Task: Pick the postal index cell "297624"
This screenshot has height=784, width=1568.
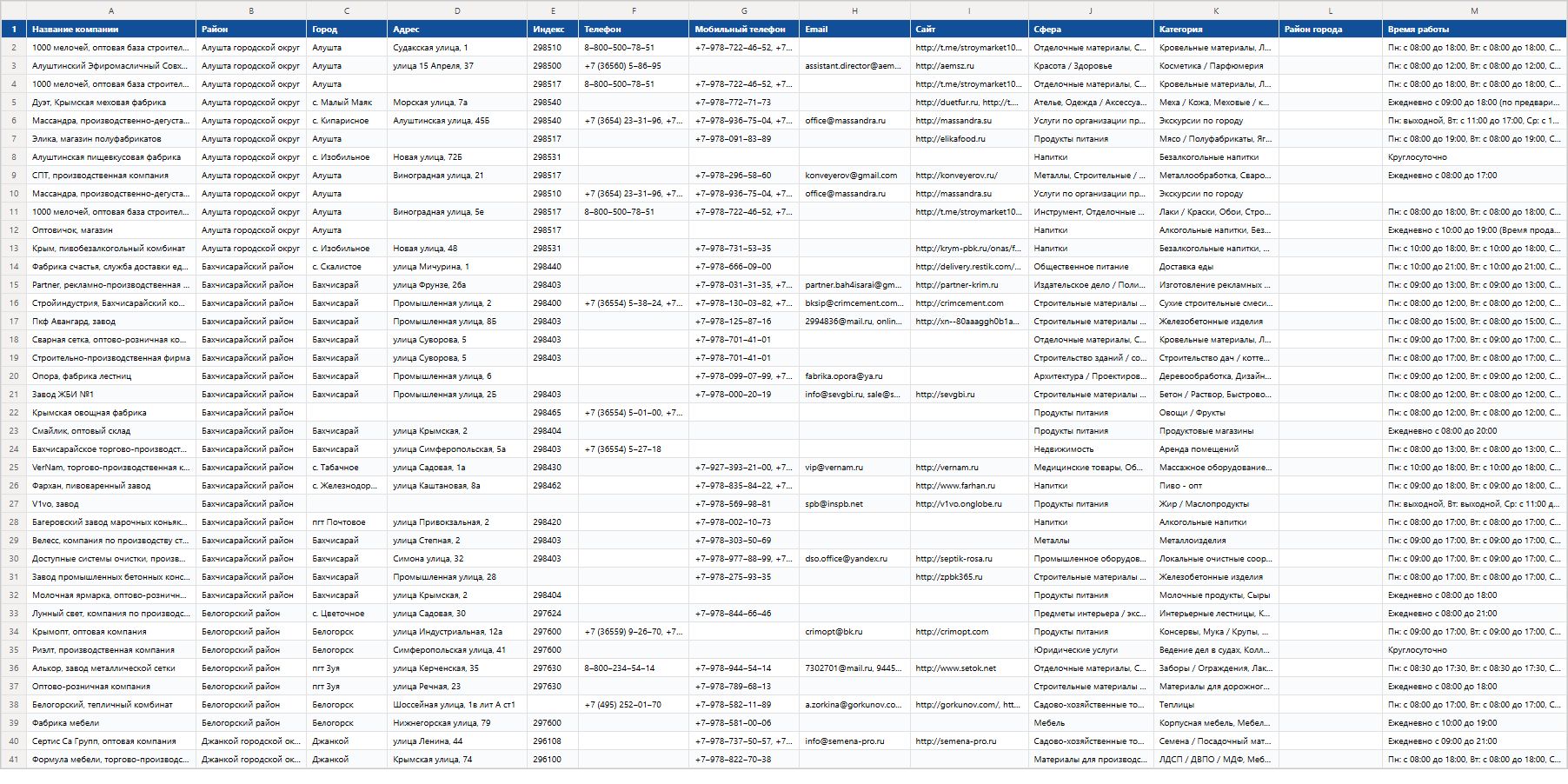Action: tap(553, 614)
